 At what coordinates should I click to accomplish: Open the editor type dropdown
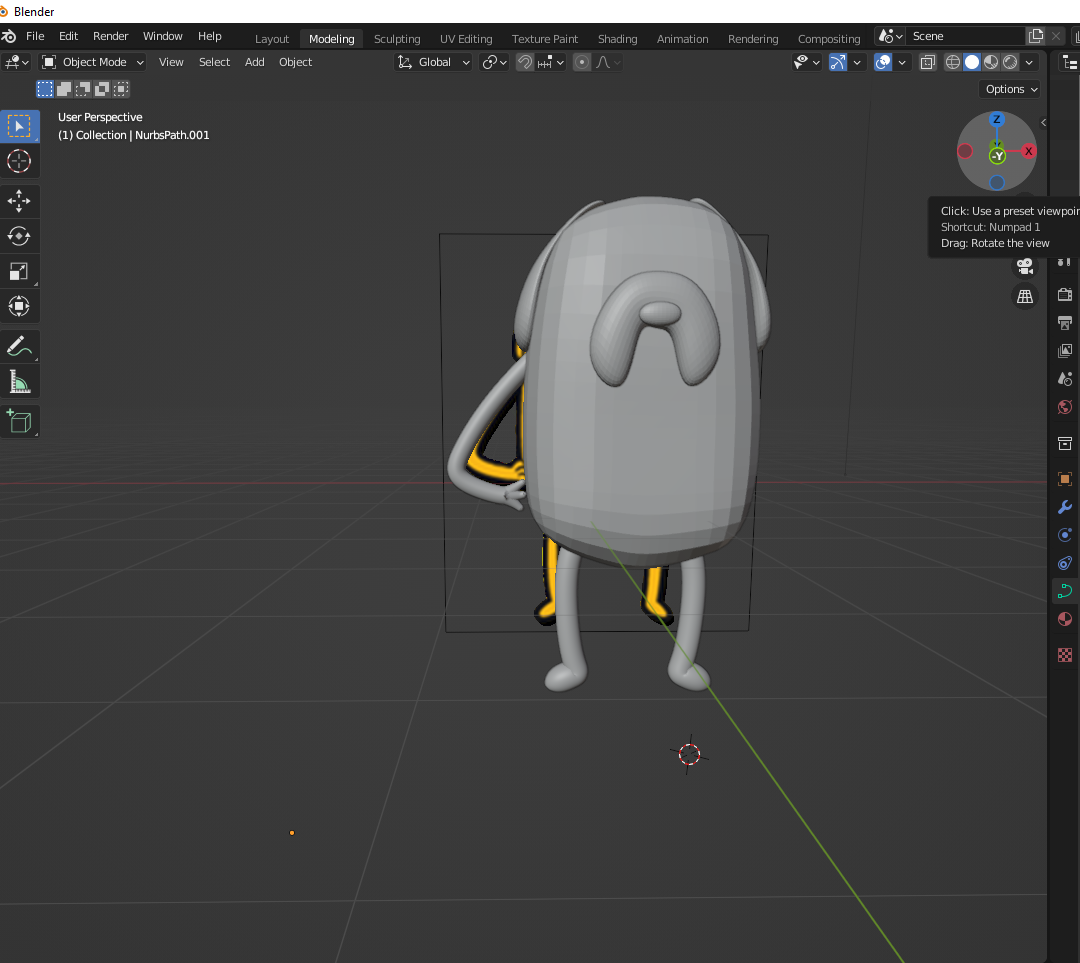17,62
